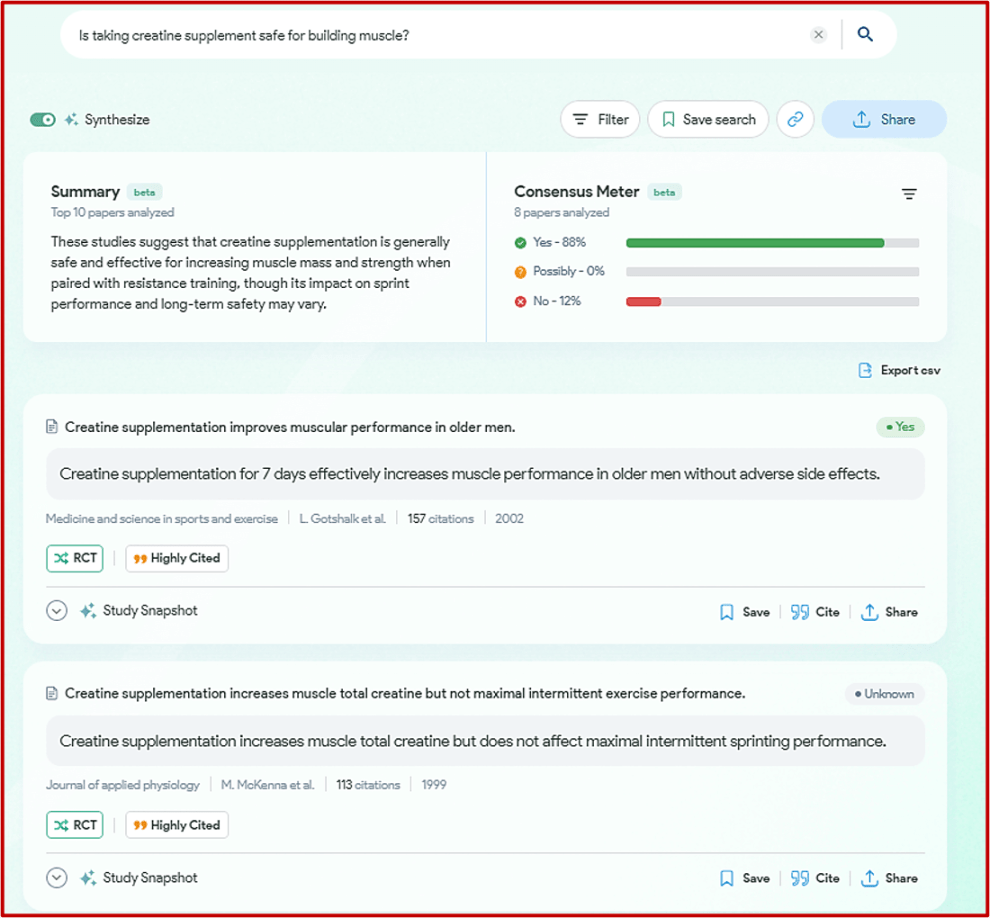
Task: Click document icon beside intermittent exercise paper
Action: [52, 694]
